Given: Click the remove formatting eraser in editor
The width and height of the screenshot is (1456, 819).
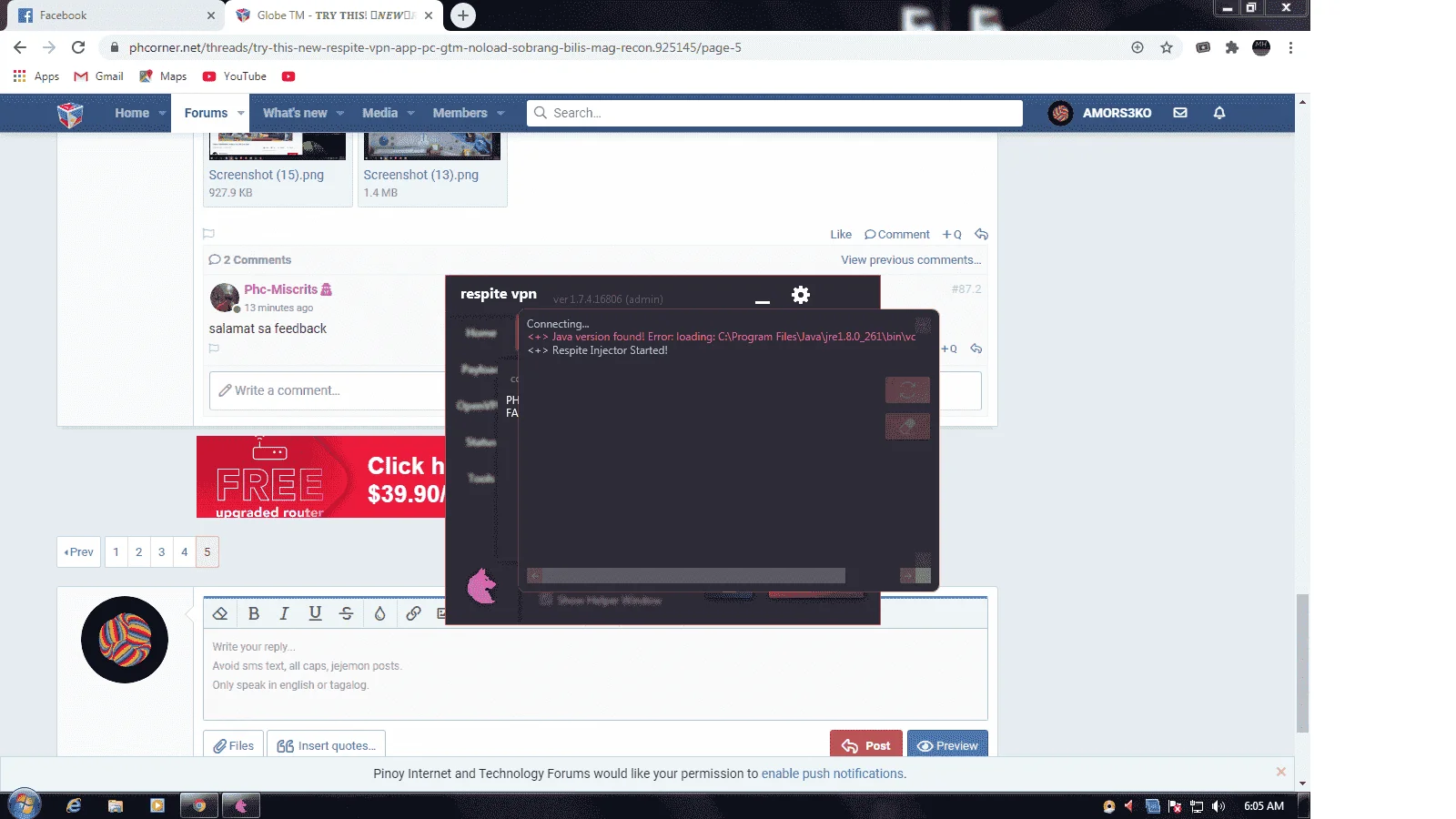Looking at the screenshot, I should (x=220, y=613).
